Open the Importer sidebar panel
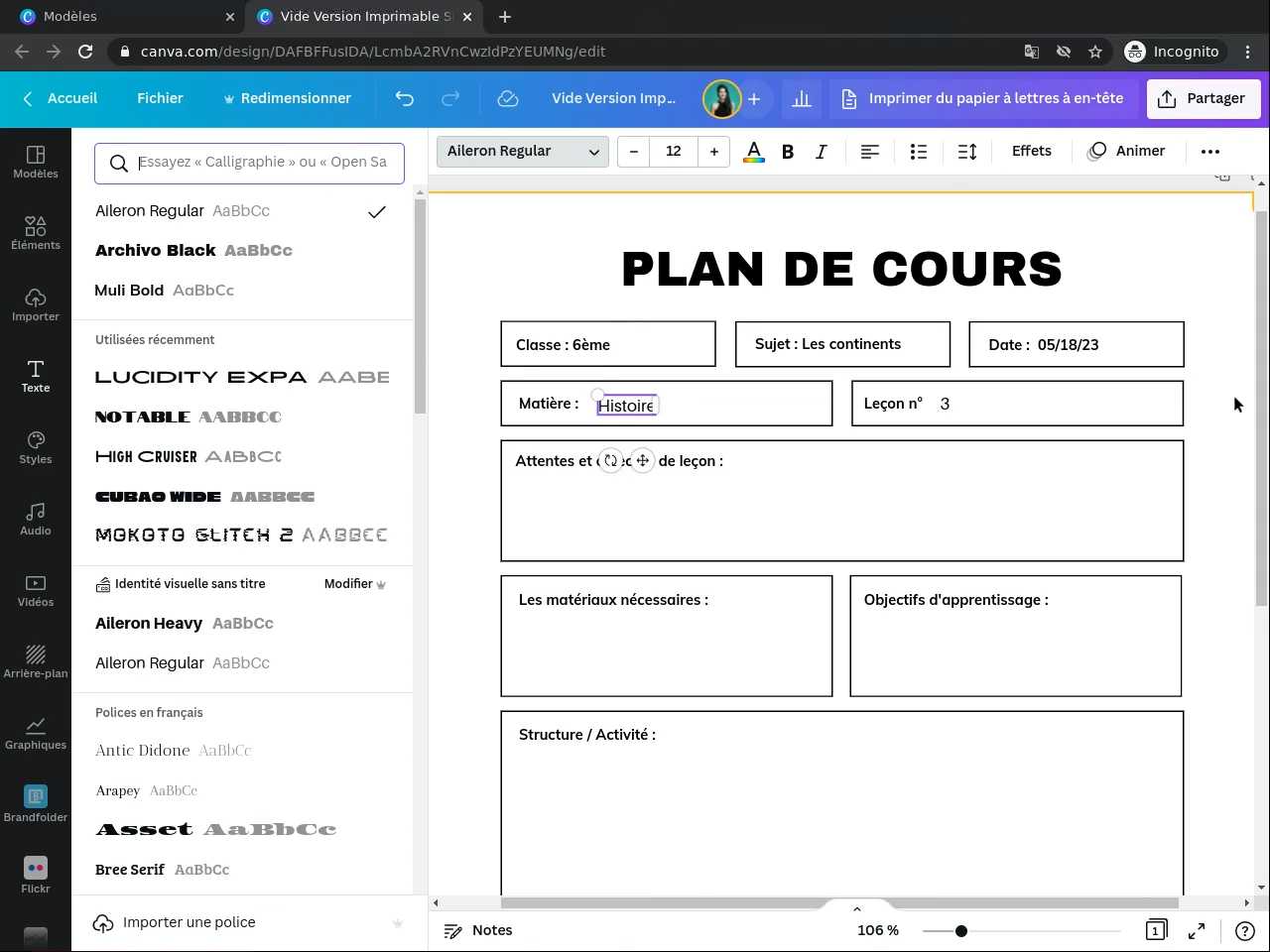This screenshot has height=952, width=1270. pyautogui.click(x=36, y=305)
